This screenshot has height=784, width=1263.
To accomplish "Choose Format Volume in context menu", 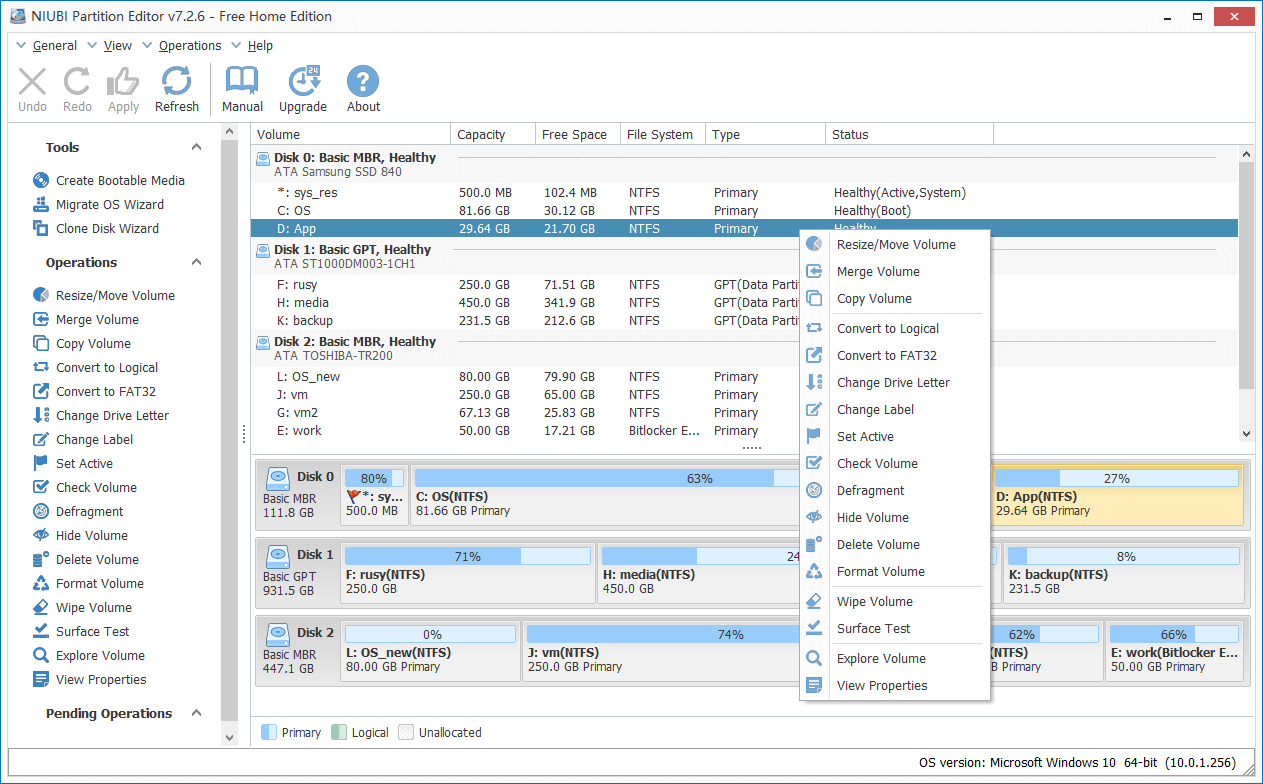I will coord(880,572).
